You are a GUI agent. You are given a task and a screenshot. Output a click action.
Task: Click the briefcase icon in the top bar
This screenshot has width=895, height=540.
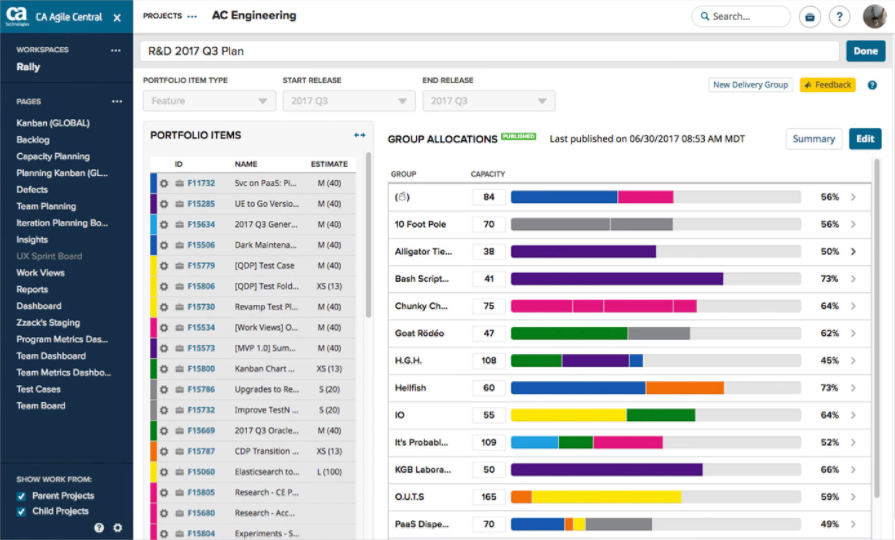[811, 17]
